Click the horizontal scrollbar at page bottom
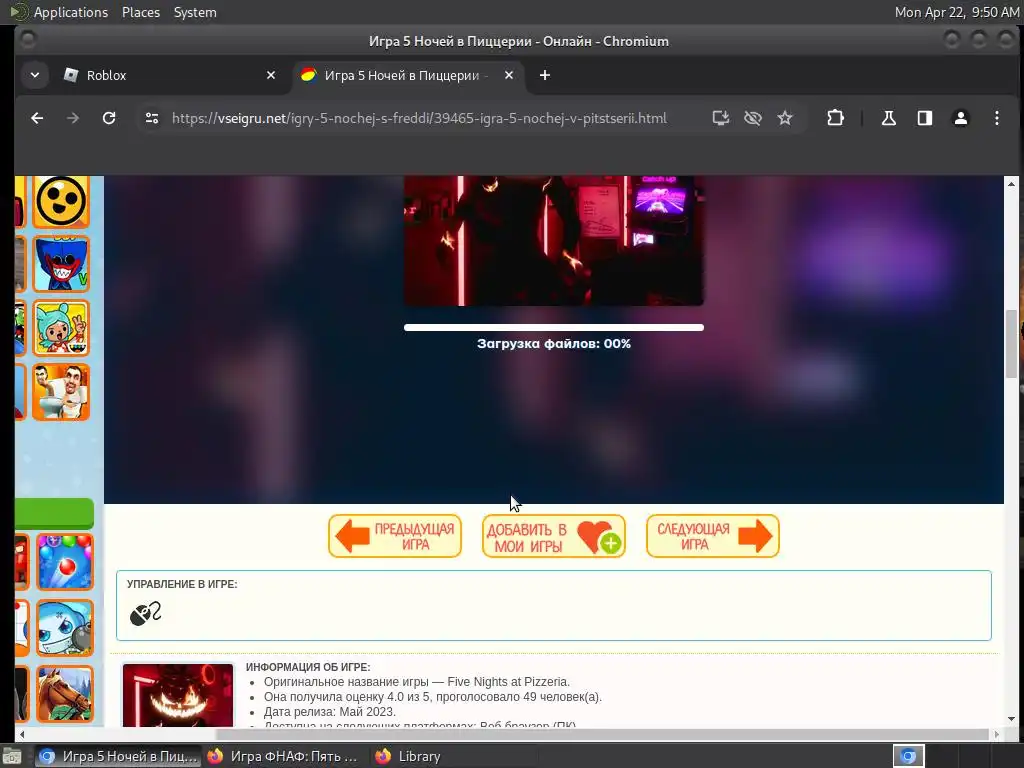 [x=601, y=734]
